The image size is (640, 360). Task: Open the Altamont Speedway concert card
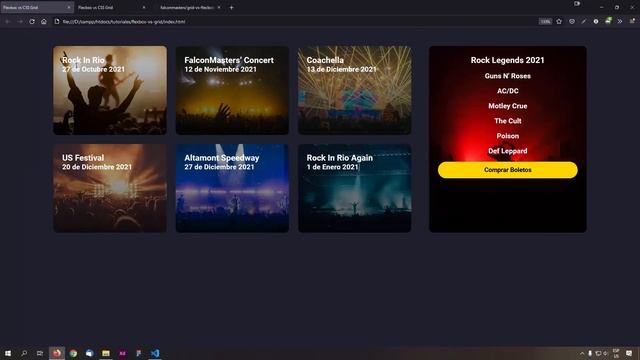pyautogui.click(x=232, y=188)
